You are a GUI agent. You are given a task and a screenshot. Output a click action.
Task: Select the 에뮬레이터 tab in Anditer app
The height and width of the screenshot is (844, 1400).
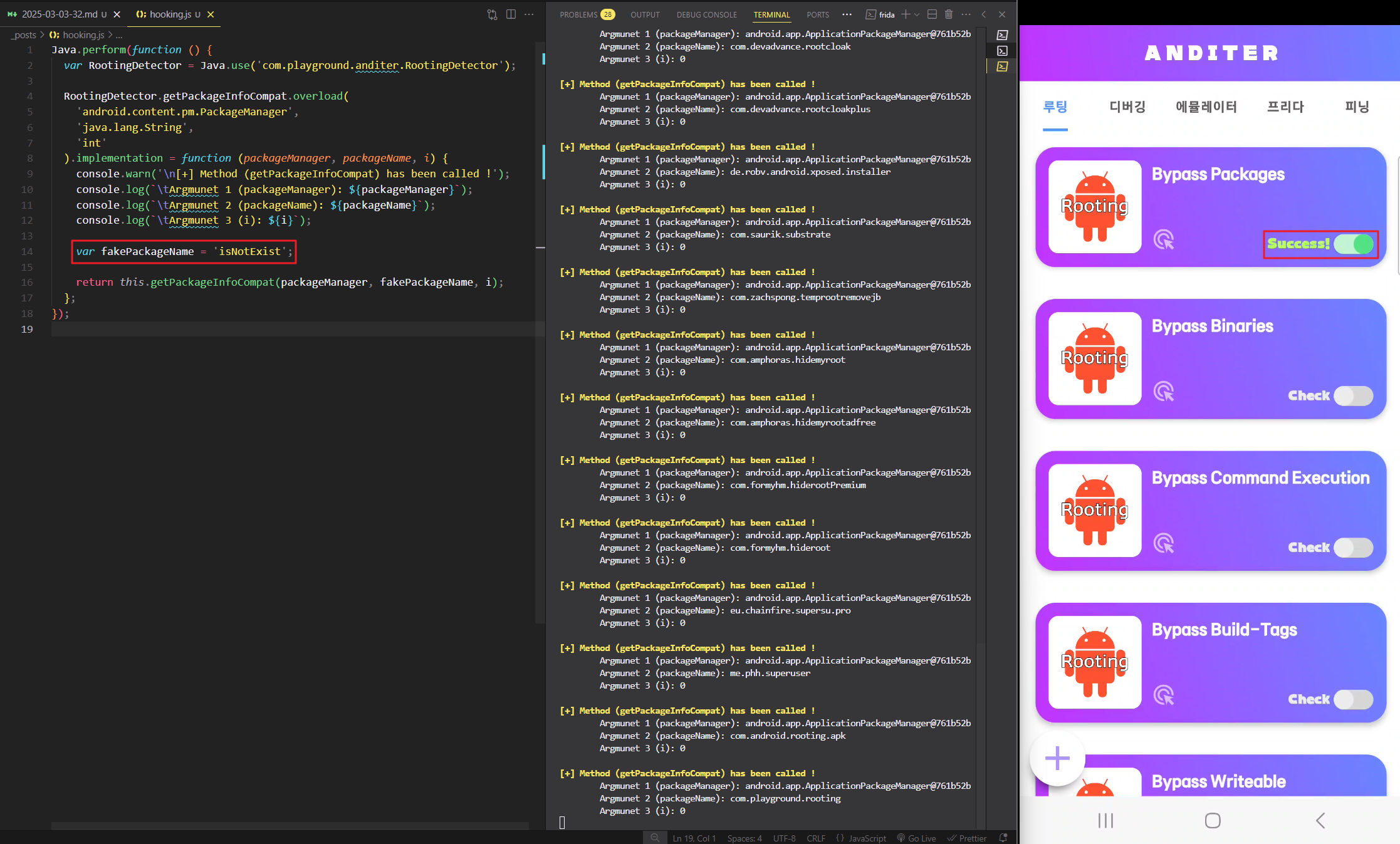[1206, 107]
